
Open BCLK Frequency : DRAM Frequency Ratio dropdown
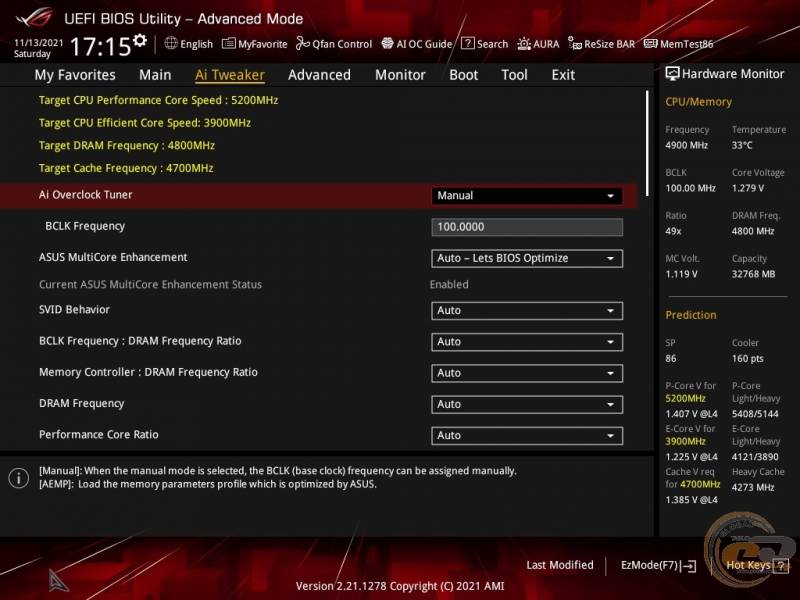527,342
